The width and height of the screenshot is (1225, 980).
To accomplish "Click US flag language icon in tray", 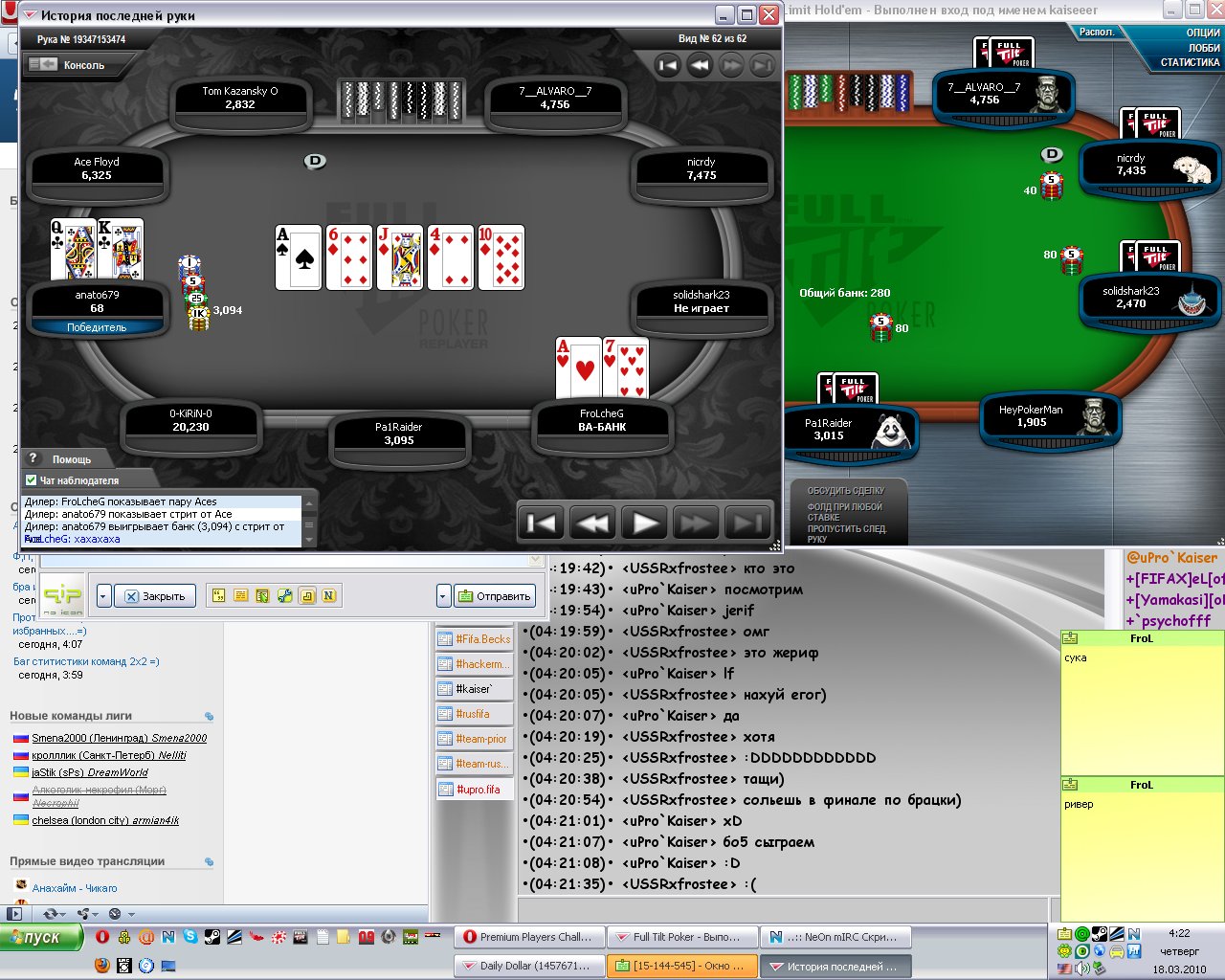I will tap(1065, 969).
